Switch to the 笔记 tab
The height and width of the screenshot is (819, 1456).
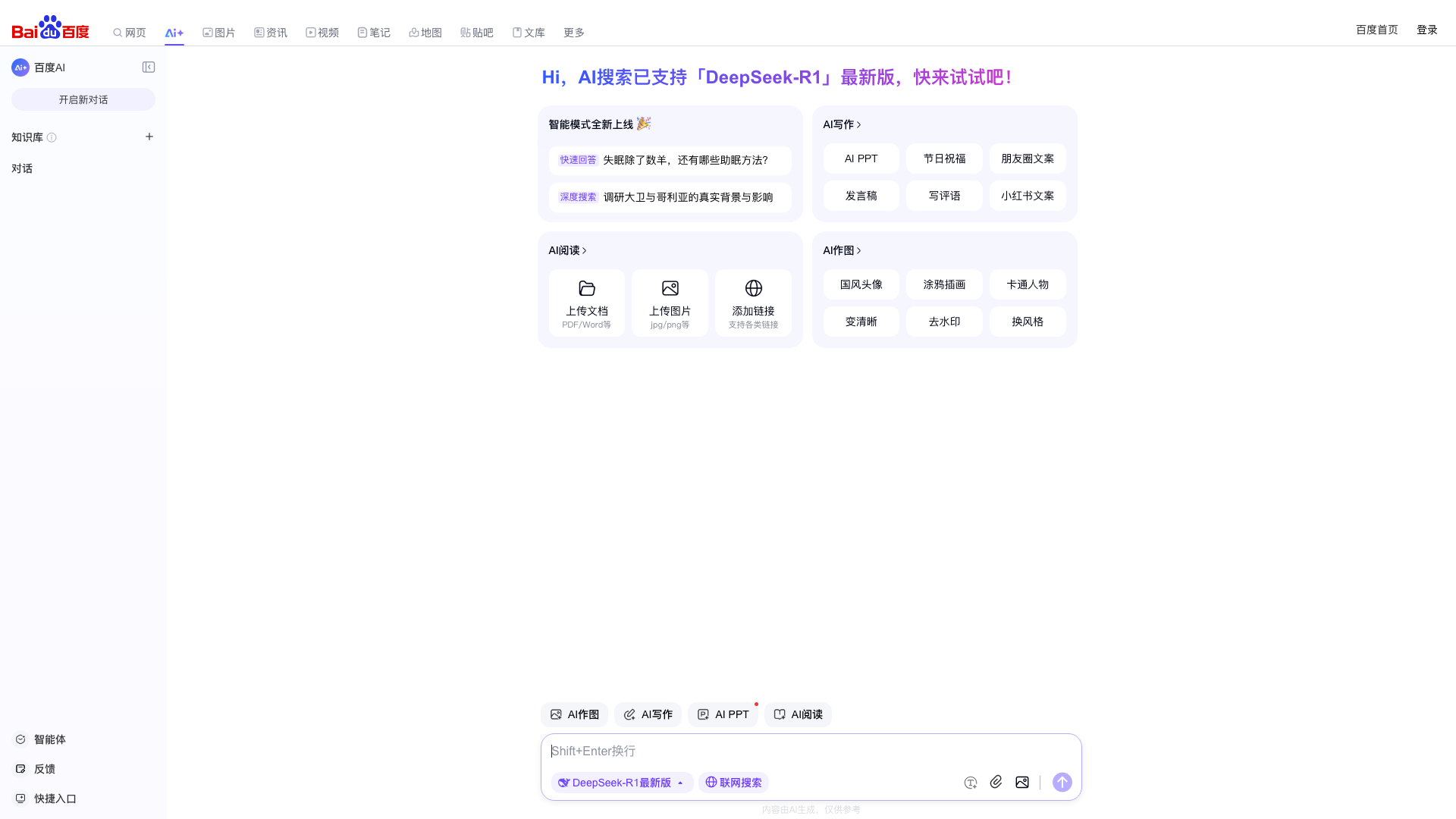[x=374, y=33]
